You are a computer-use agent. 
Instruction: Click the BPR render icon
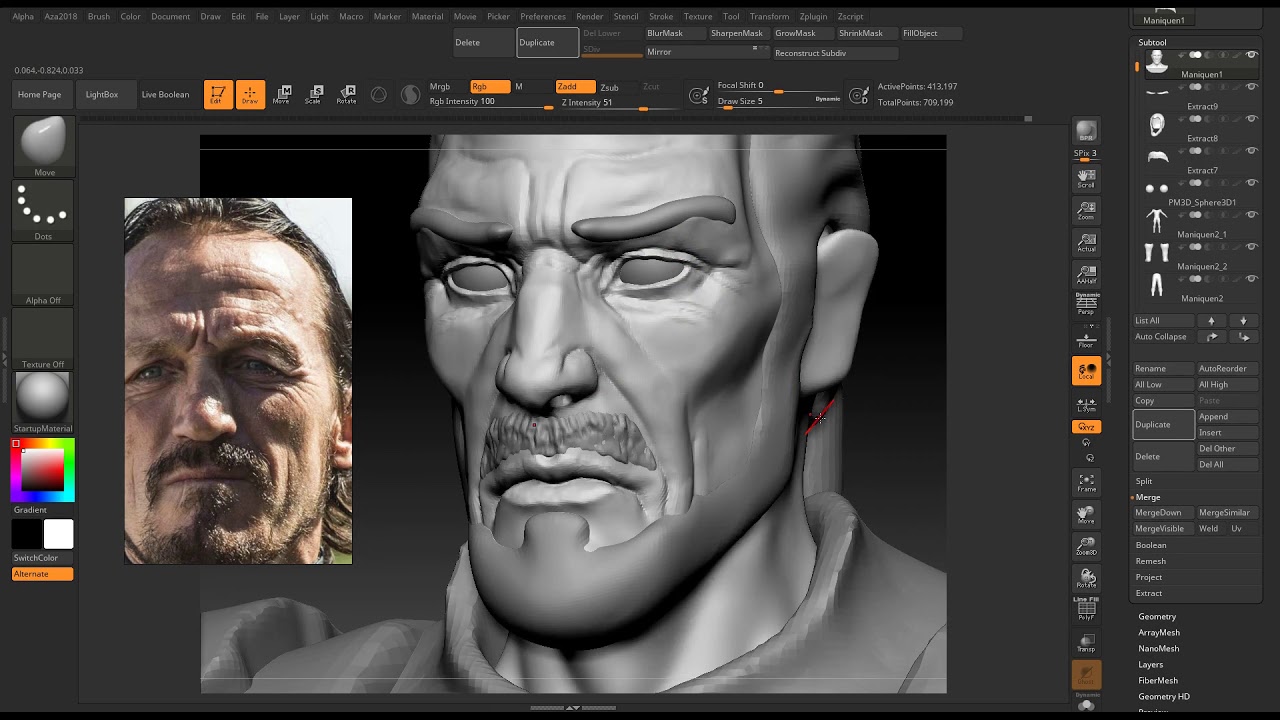tap(1086, 132)
